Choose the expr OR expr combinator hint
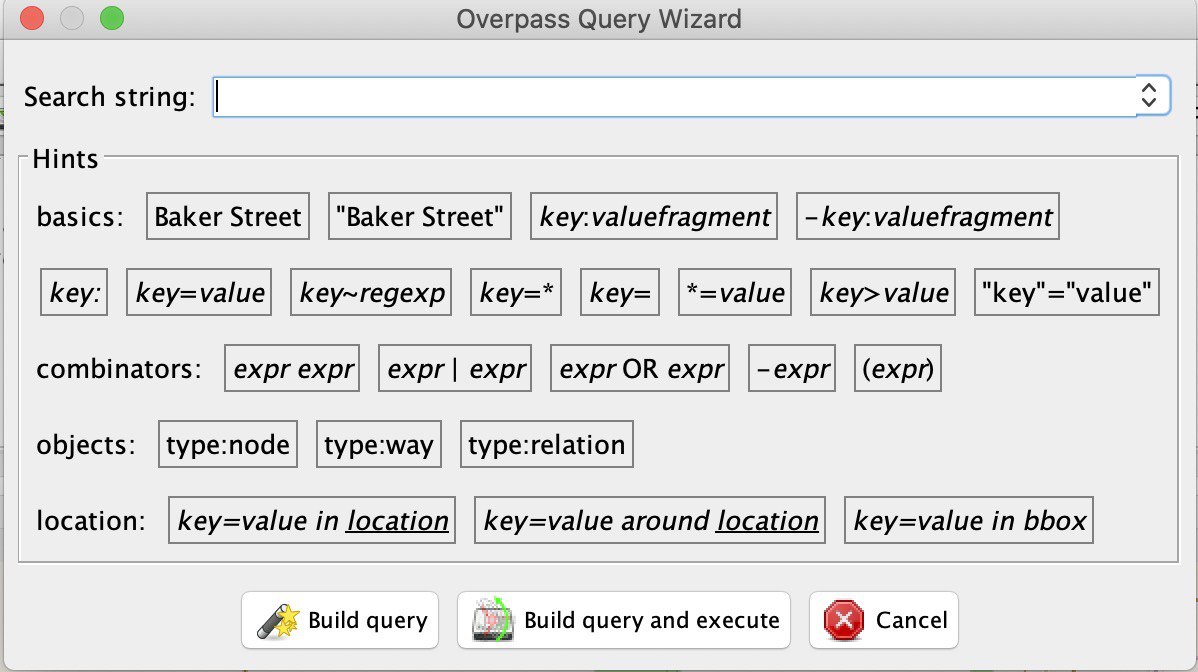Screen dimensions: 1198x672 [x=640, y=368]
